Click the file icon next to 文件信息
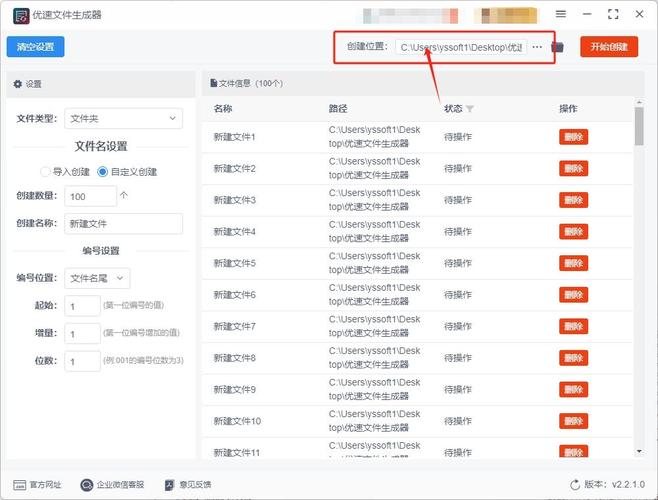This screenshot has height=500, width=658. [214, 83]
